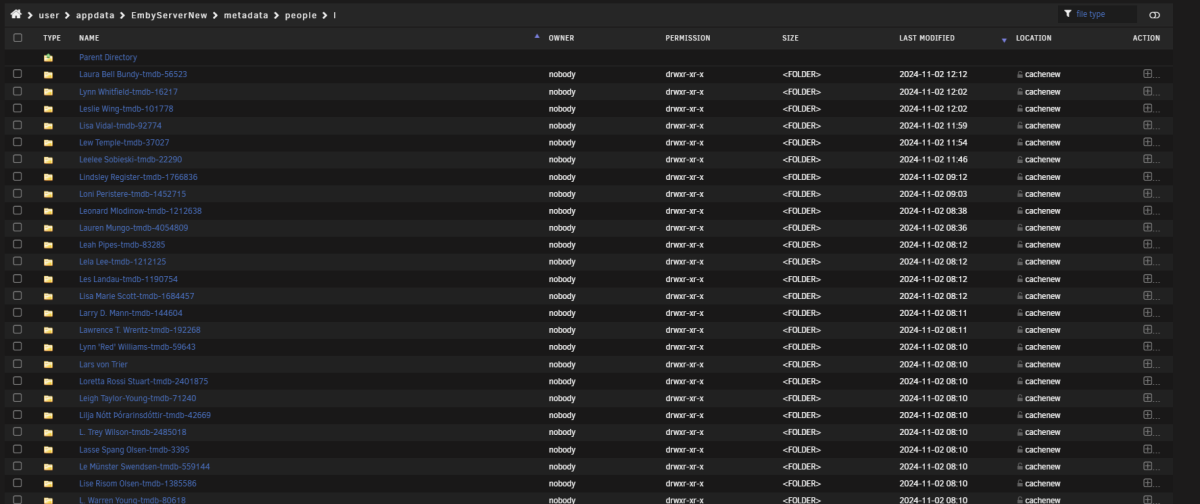Open action menu for Leonard Mlodinow-tmdb-1212638
The width and height of the screenshot is (1200, 504).
[x=1148, y=210]
